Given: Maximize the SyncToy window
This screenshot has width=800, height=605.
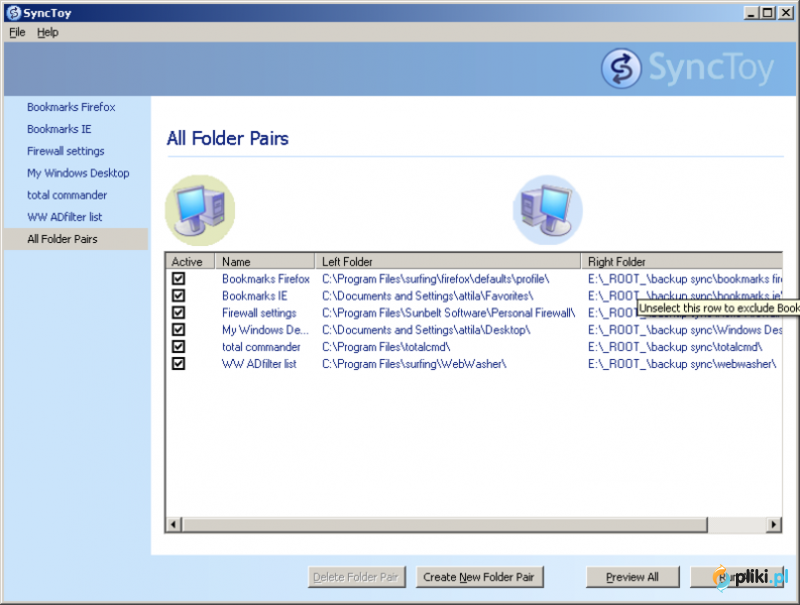Looking at the screenshot, I should 767,13.
